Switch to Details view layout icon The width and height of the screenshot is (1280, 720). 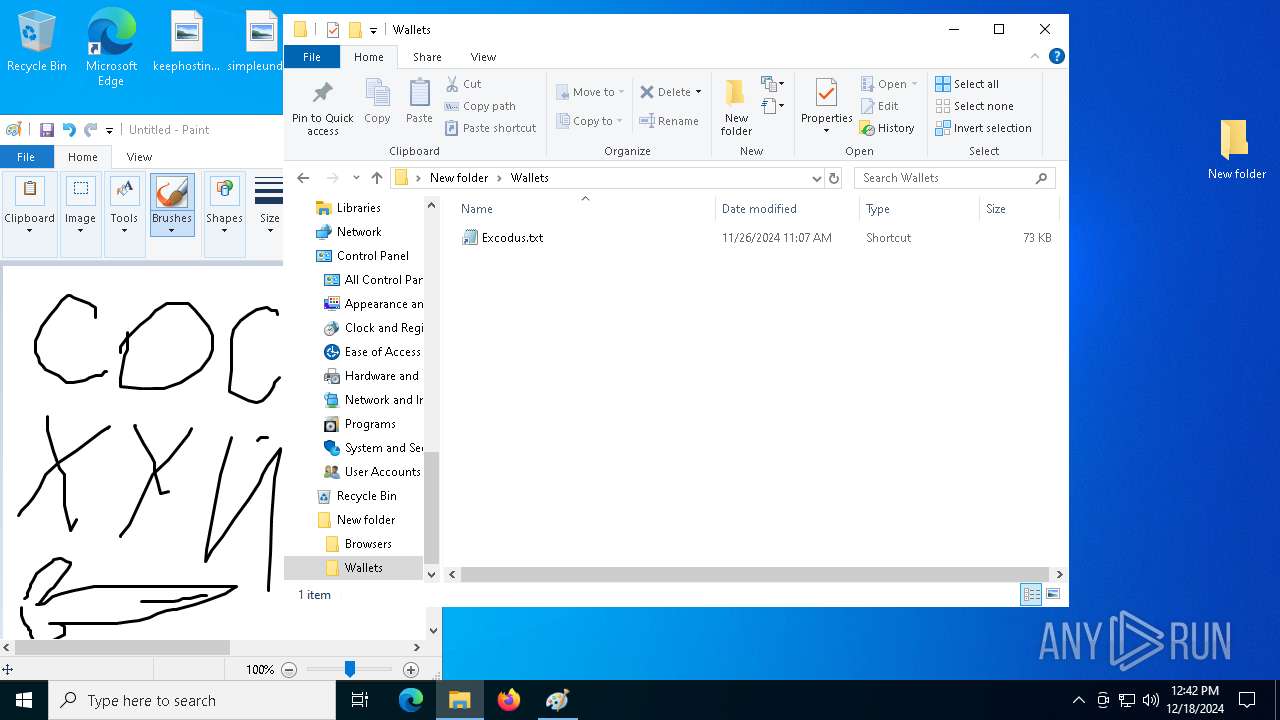[x=1031, y=594]
